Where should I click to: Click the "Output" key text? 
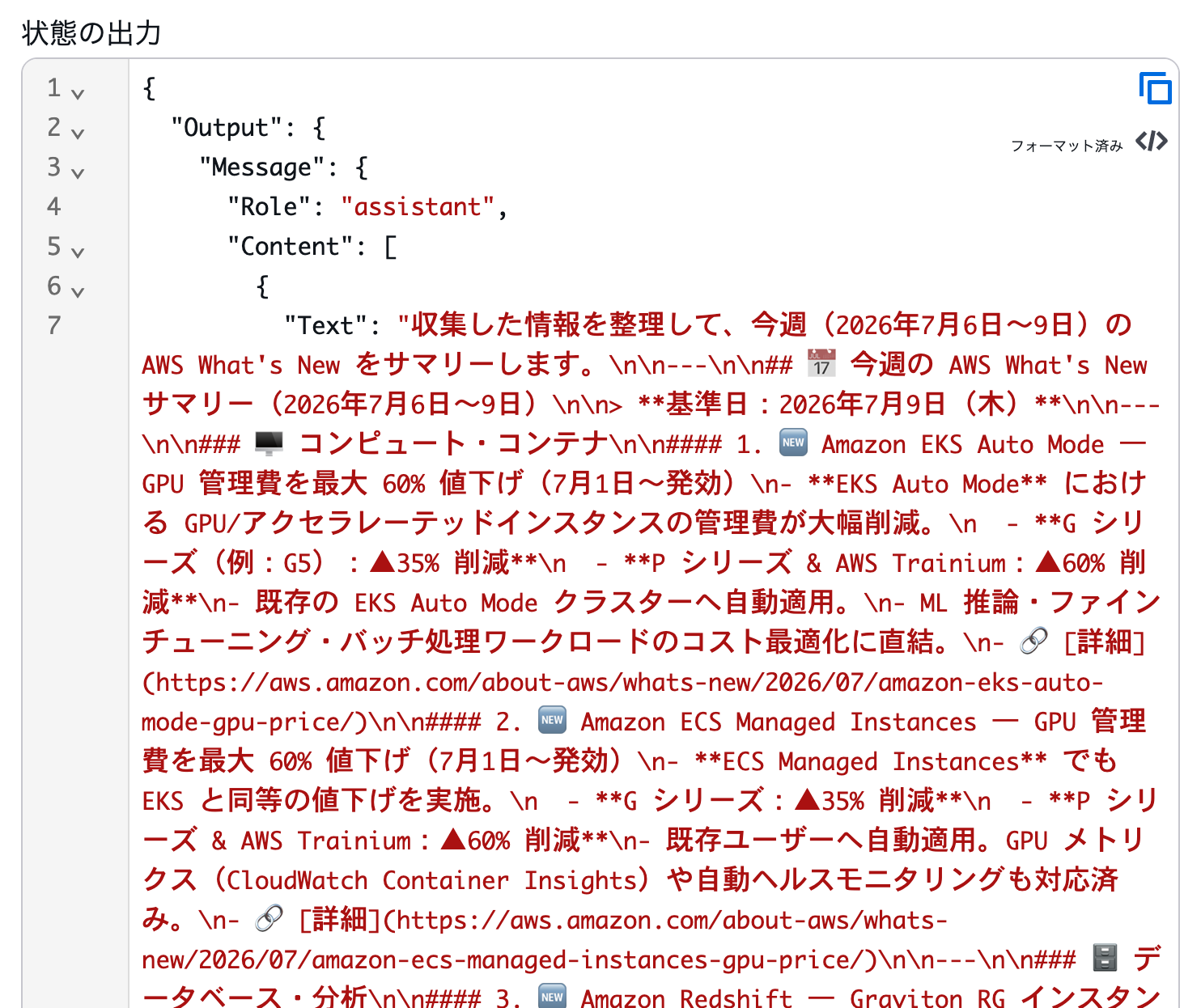(x=227, y=128)
